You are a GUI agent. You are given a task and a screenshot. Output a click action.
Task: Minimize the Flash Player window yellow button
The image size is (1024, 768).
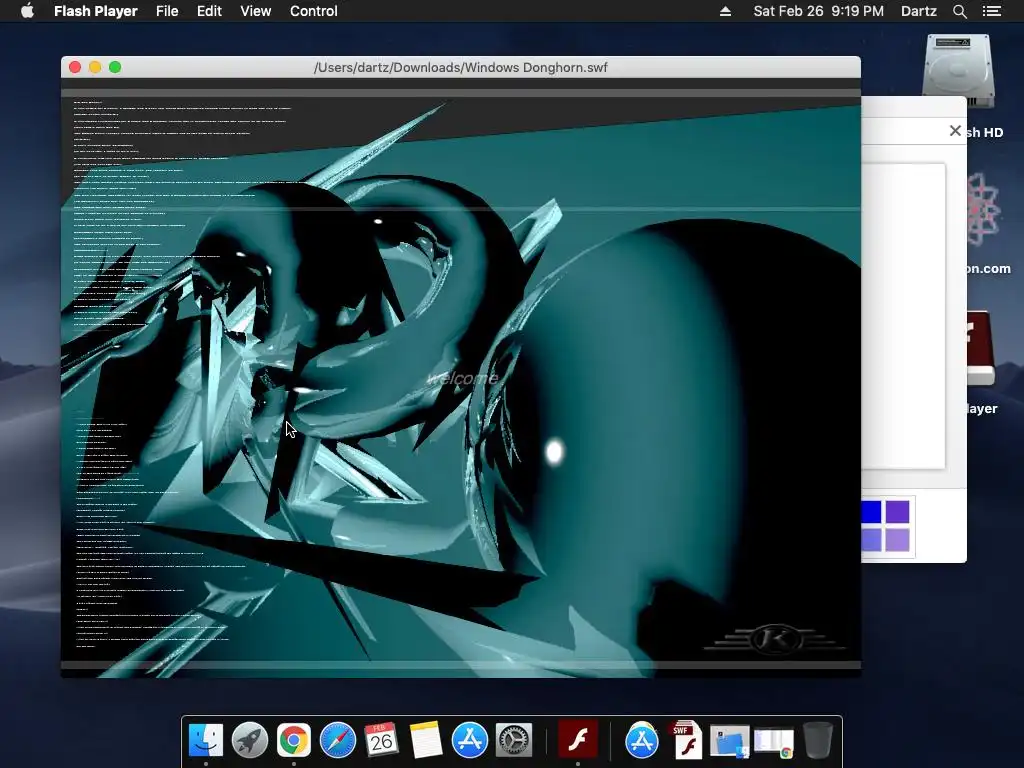95,67
